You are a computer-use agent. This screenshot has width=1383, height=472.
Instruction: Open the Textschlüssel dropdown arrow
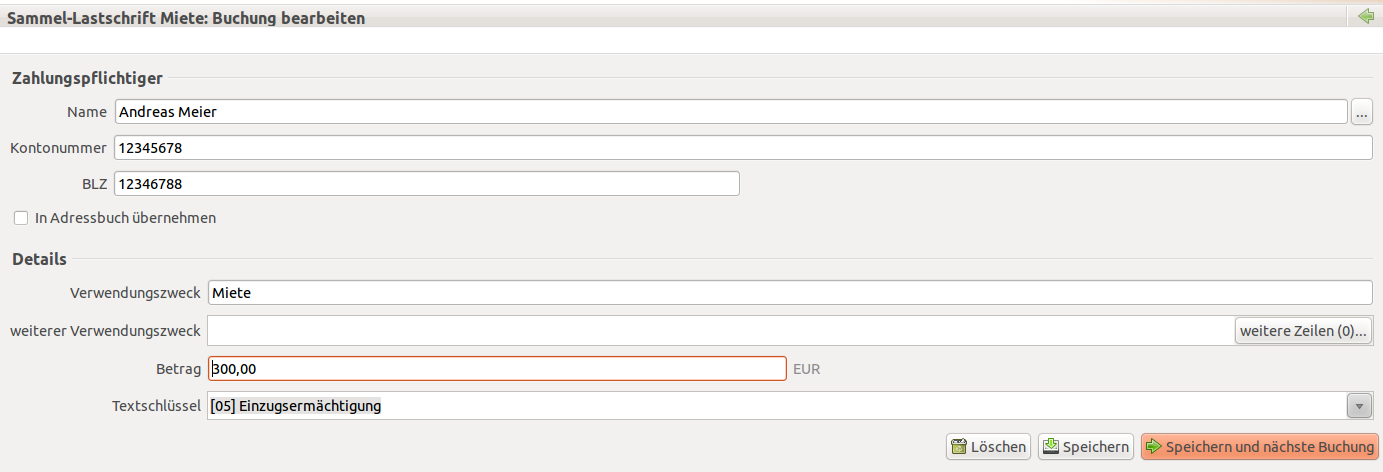[x=1359, y=406]
